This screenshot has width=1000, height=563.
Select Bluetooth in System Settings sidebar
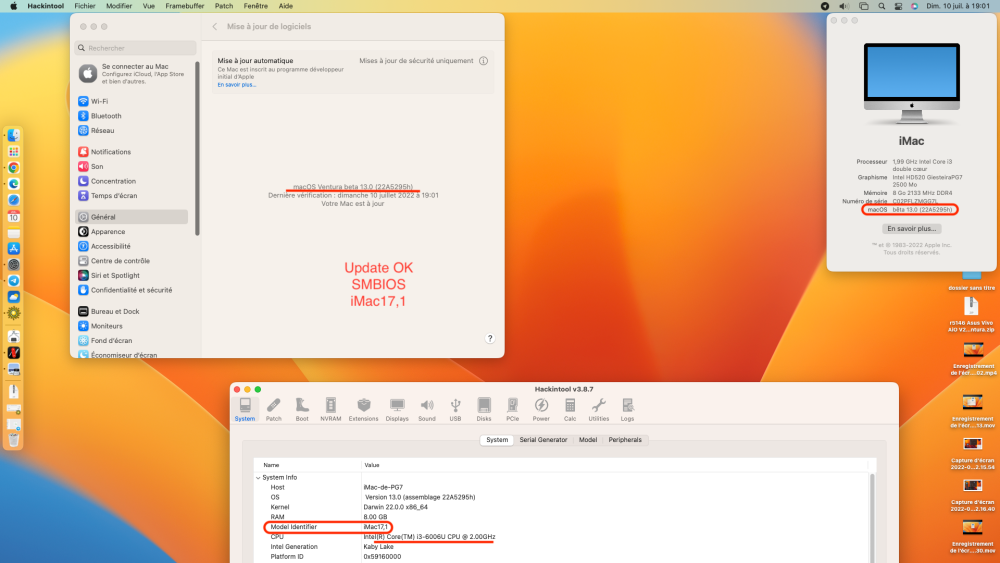[131, 116]
